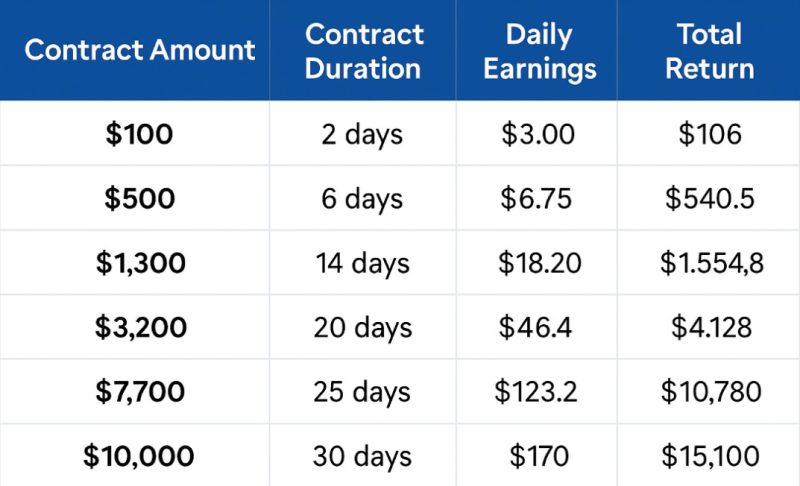Viewport: 800px width, 486px height.
Task: Click the $7,700 contract amount cell
Action: point(140,391)
